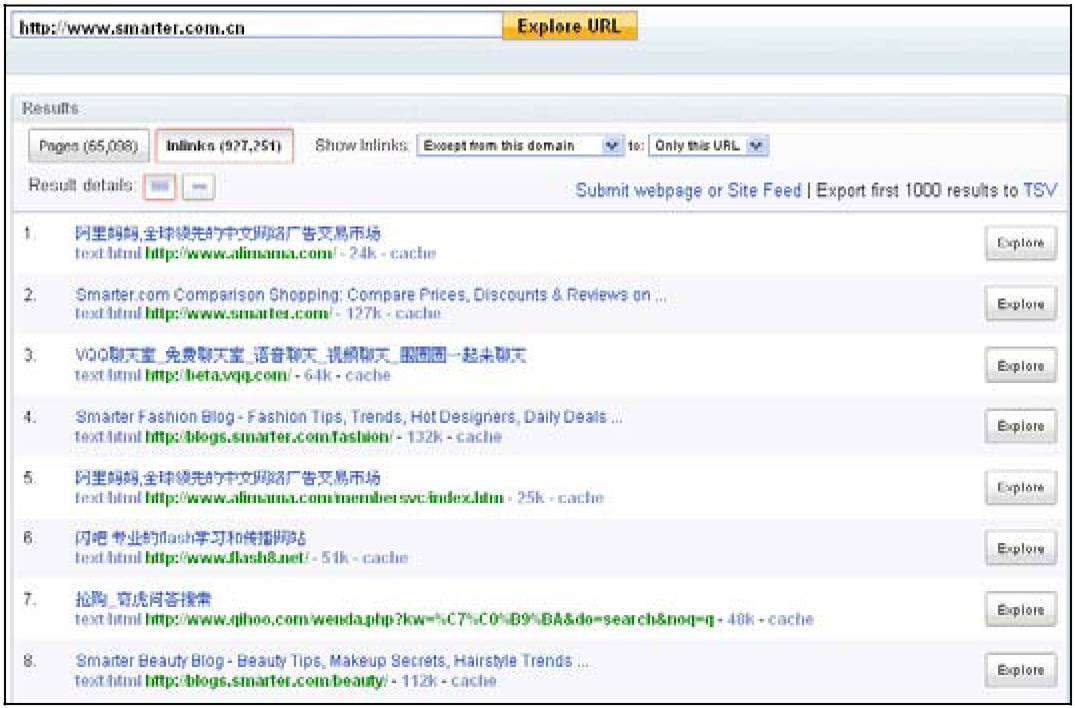Open cache link for beta.vqq.com result

368,376
